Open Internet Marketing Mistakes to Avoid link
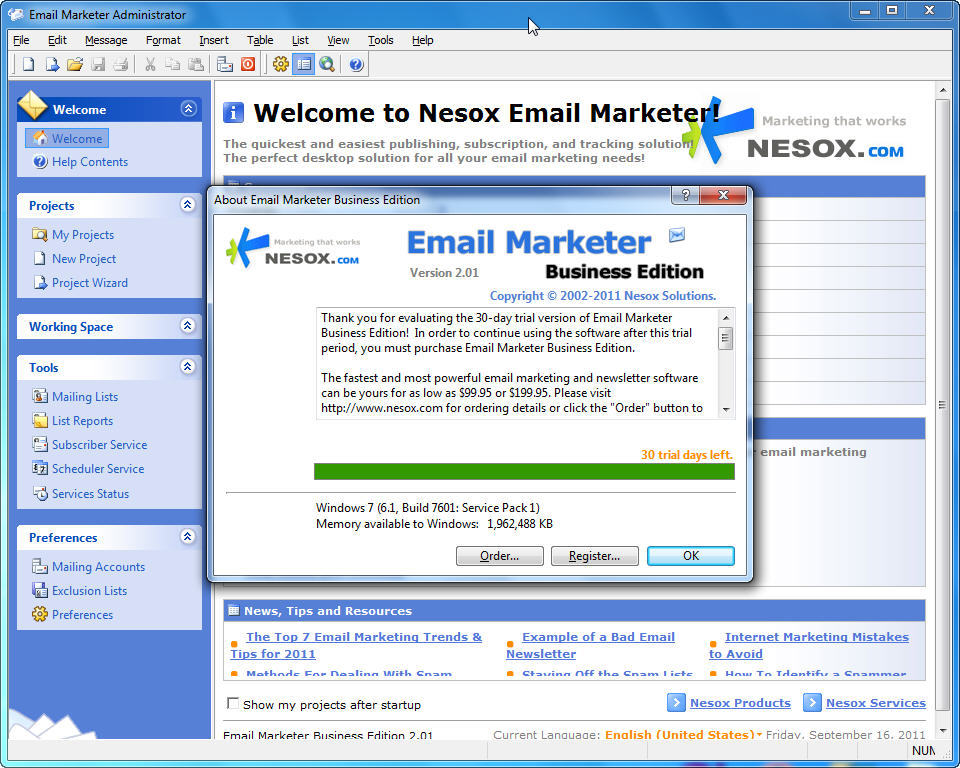 (809, 645)
